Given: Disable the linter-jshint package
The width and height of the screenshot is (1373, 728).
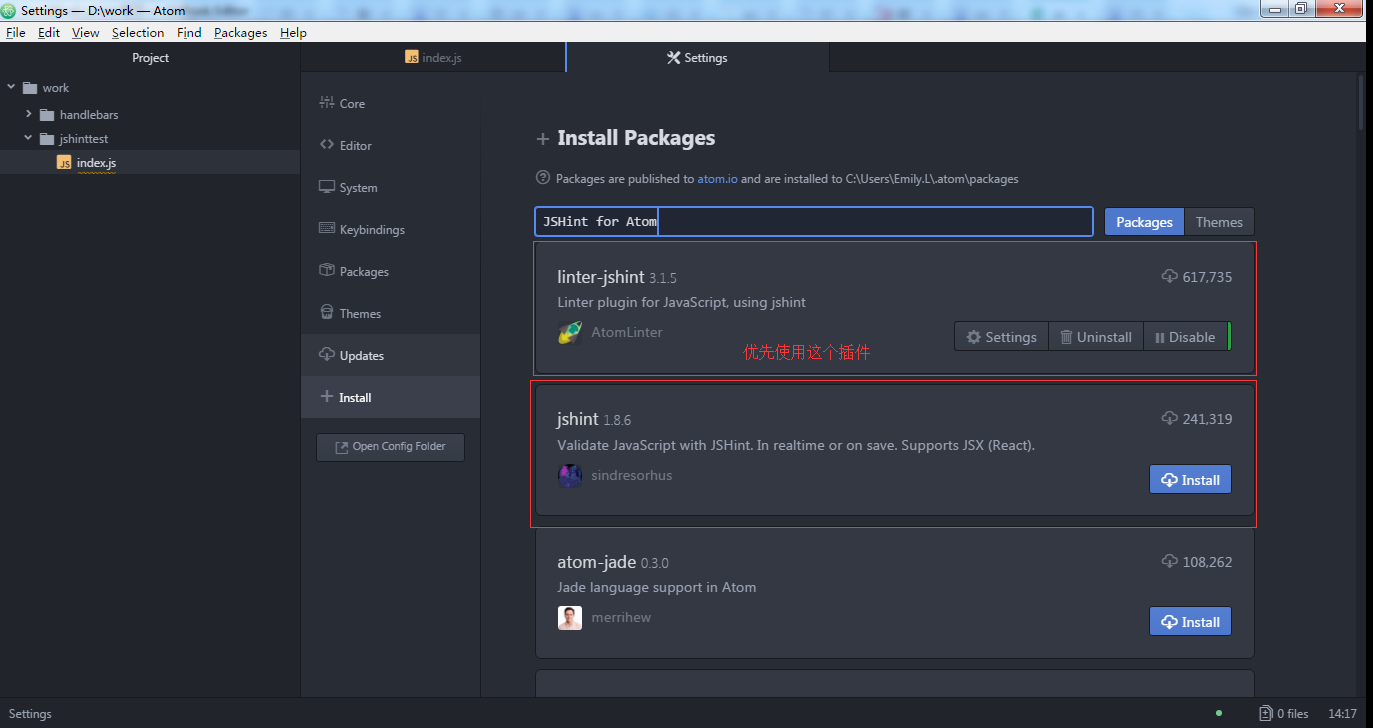Looking at the screenshot, I should [x=1184, y=337].
